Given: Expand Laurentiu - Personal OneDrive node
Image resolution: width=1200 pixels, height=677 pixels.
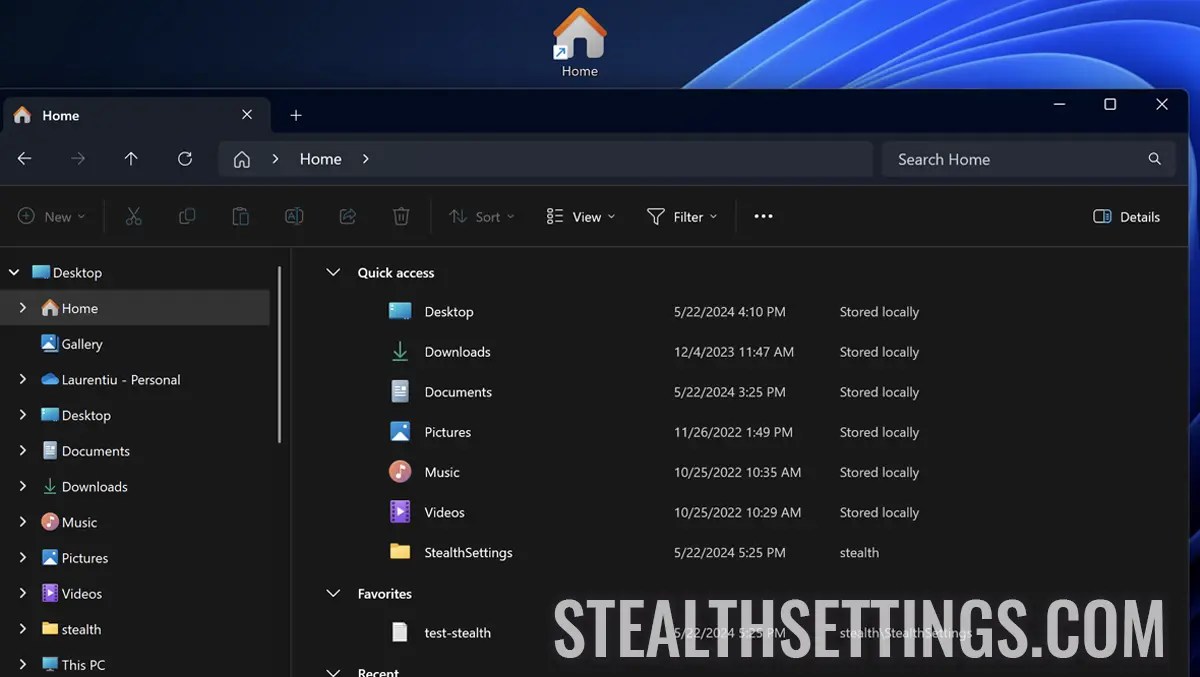Looking at the screenshot, I should pos(22,380).
